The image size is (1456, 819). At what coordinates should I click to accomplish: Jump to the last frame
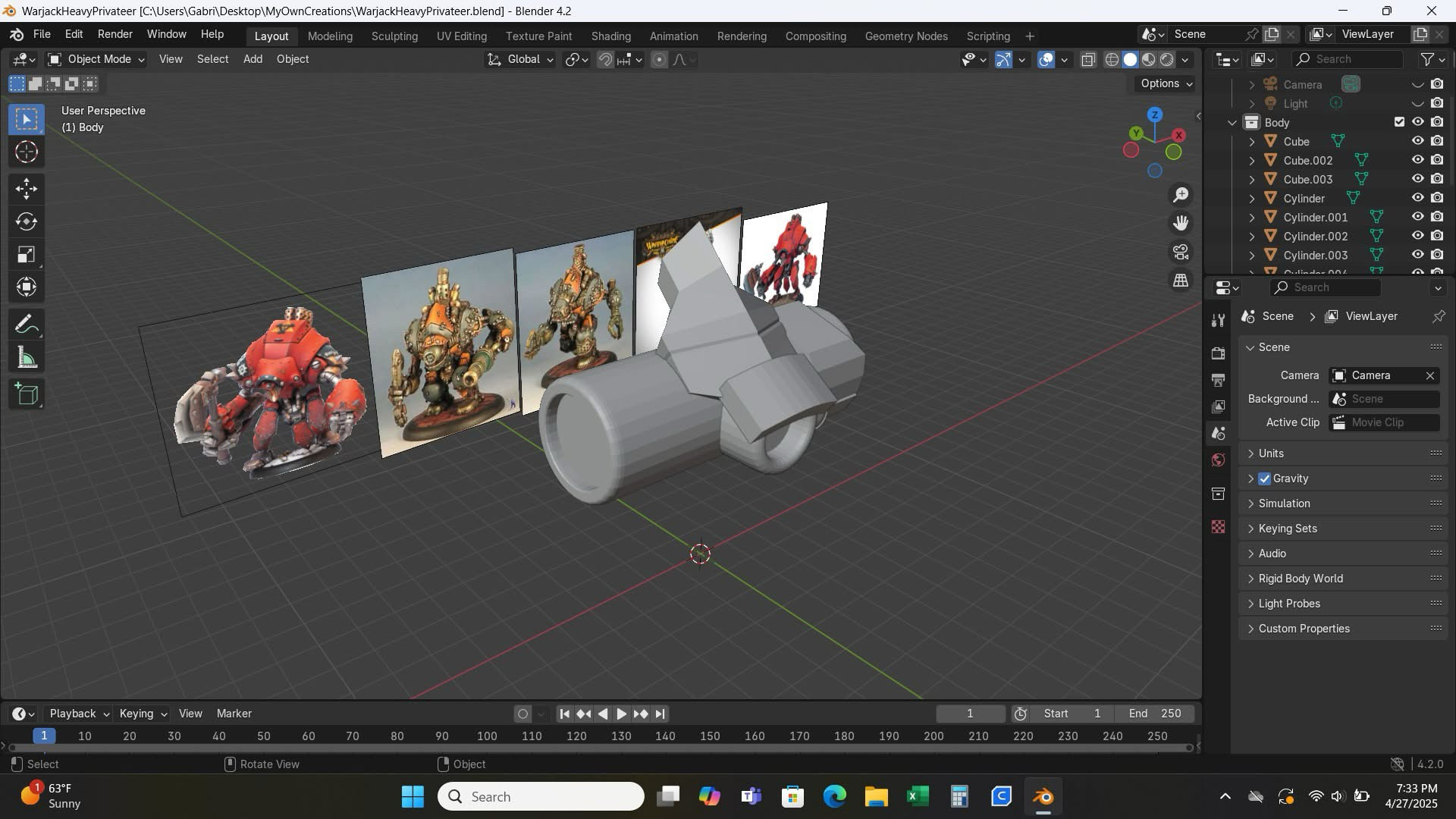coord(660,714)
